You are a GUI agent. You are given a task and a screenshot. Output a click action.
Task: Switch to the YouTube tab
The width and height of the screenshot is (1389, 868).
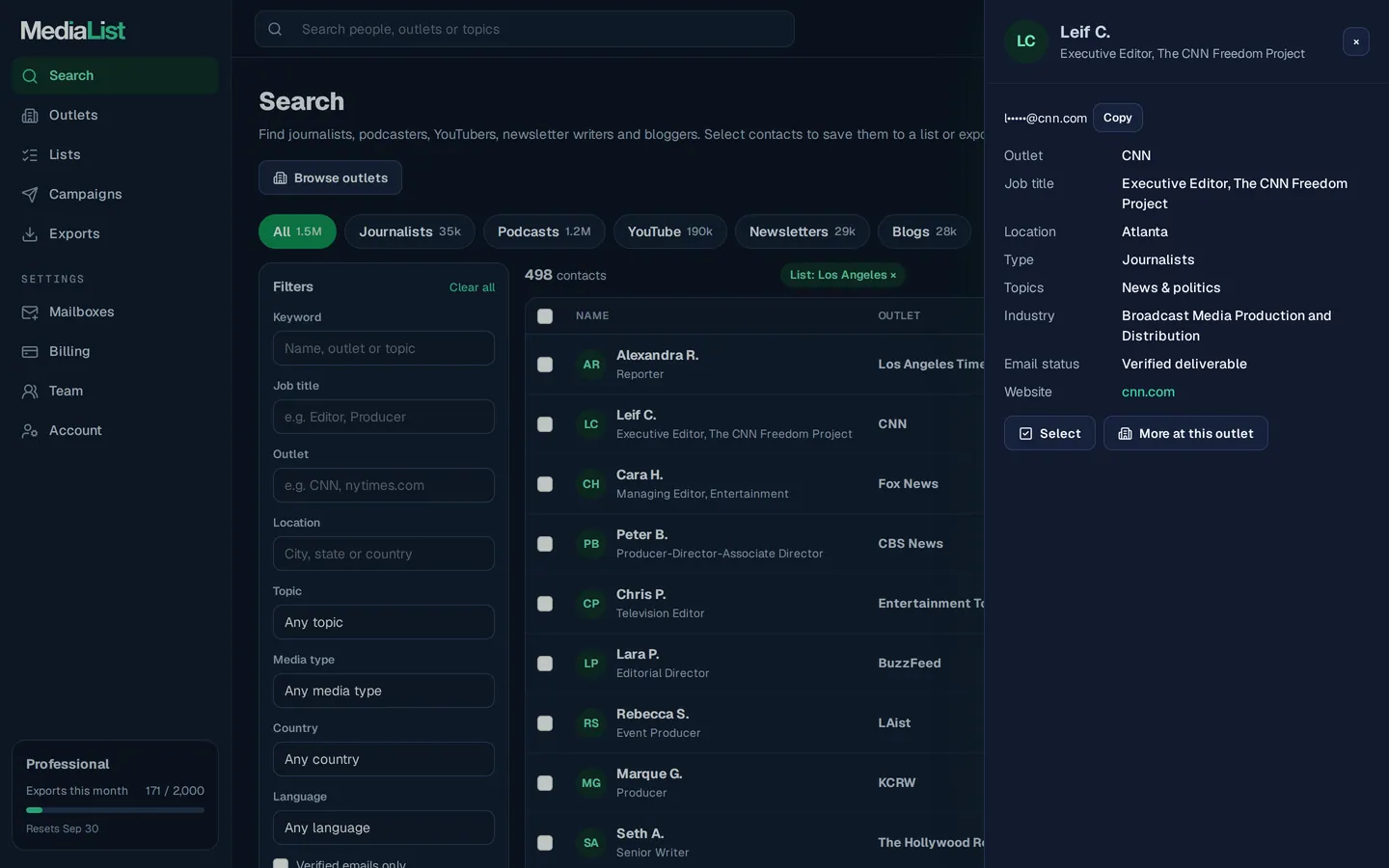click(x=670, y=231)
